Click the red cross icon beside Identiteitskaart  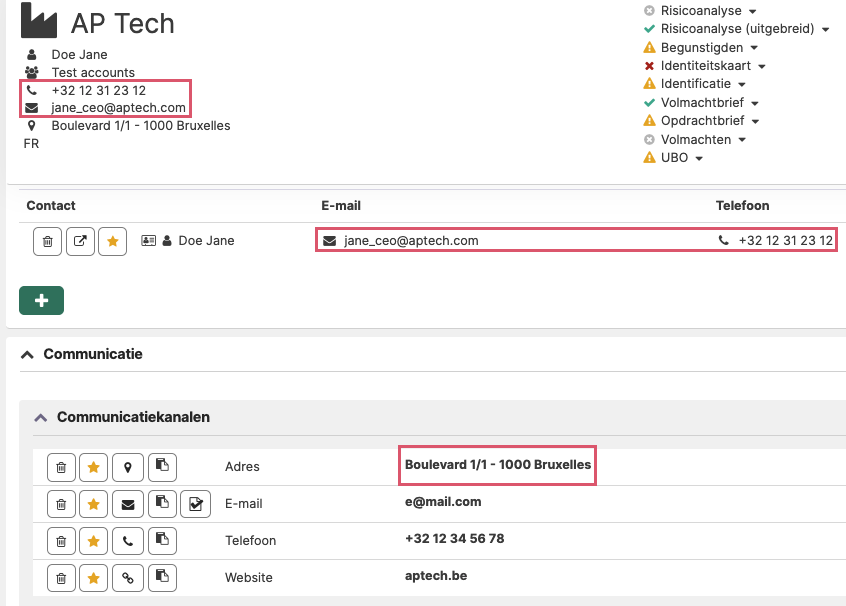tap(650, 66)
